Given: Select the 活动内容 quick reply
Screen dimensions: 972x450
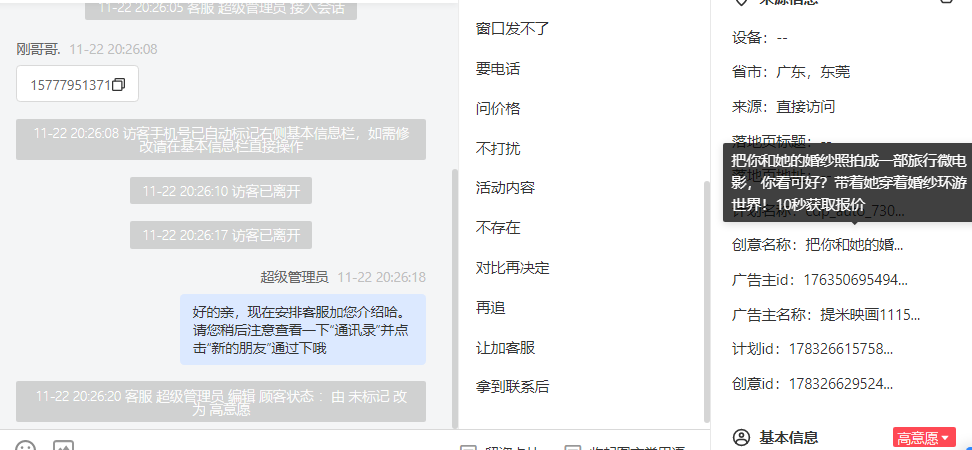Looking at the screenshot, I should point(505,187).
